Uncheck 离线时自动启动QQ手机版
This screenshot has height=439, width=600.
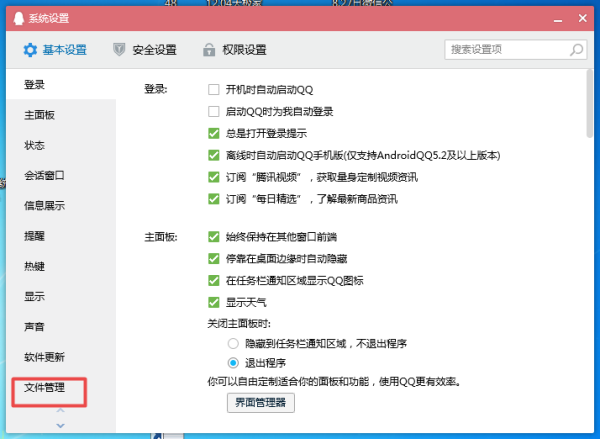point(214,155)
